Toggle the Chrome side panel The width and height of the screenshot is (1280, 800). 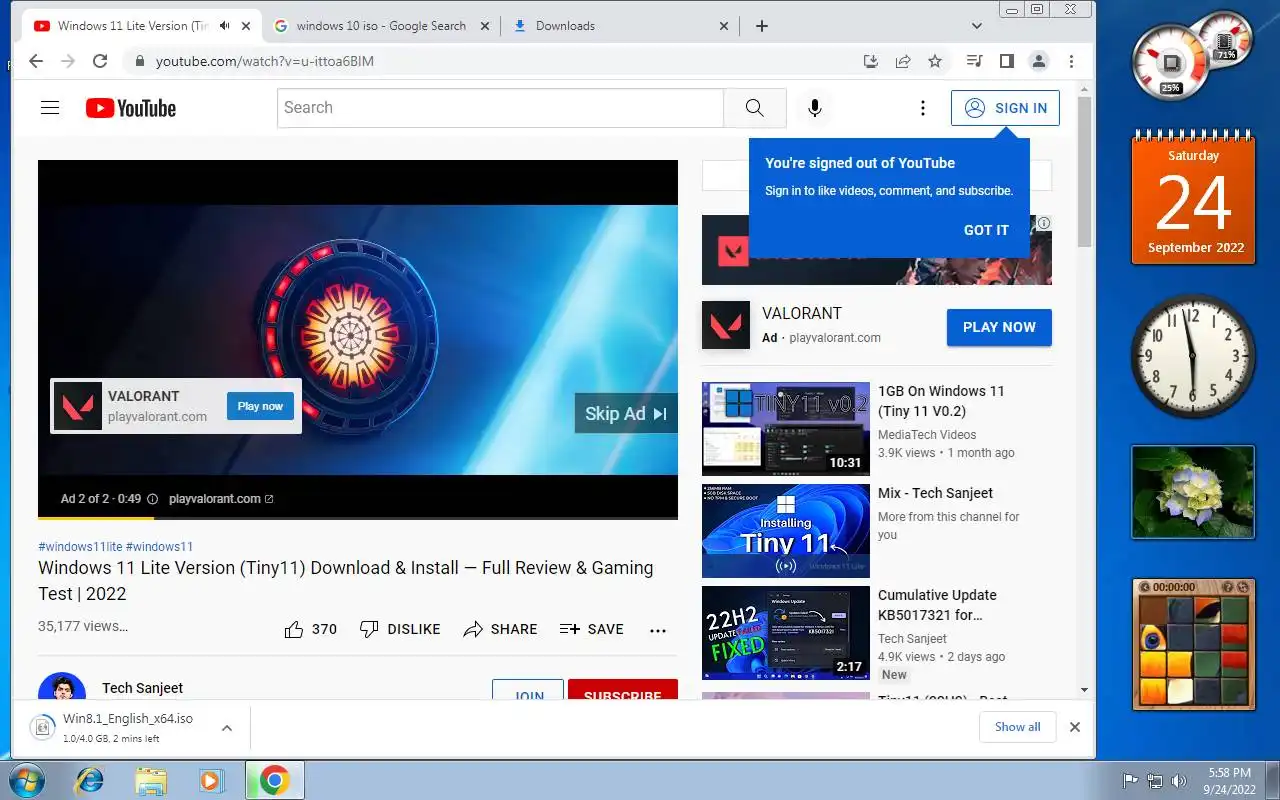[1007, 61]
